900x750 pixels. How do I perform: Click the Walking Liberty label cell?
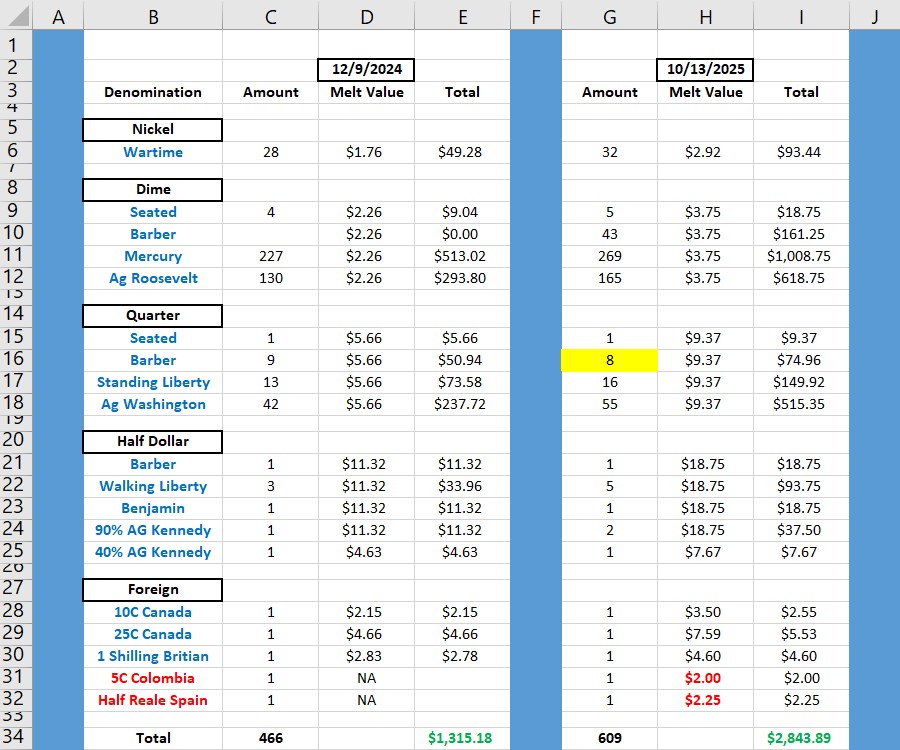[153, 486]
